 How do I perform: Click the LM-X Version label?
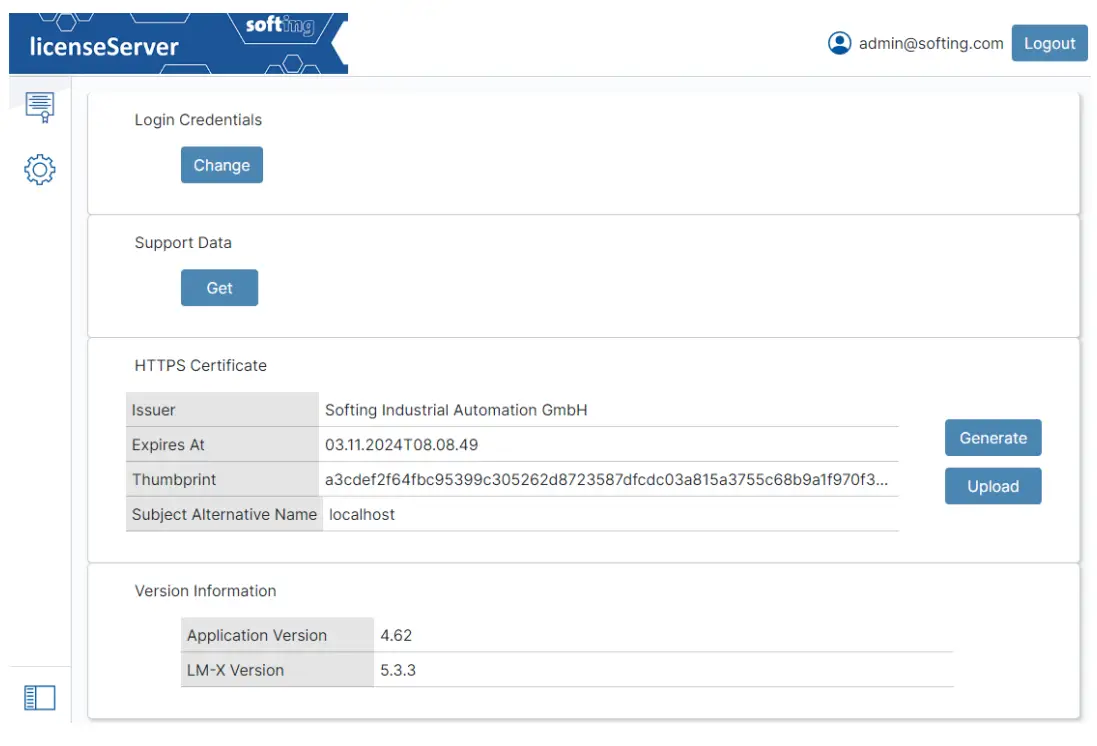(277, 670)
